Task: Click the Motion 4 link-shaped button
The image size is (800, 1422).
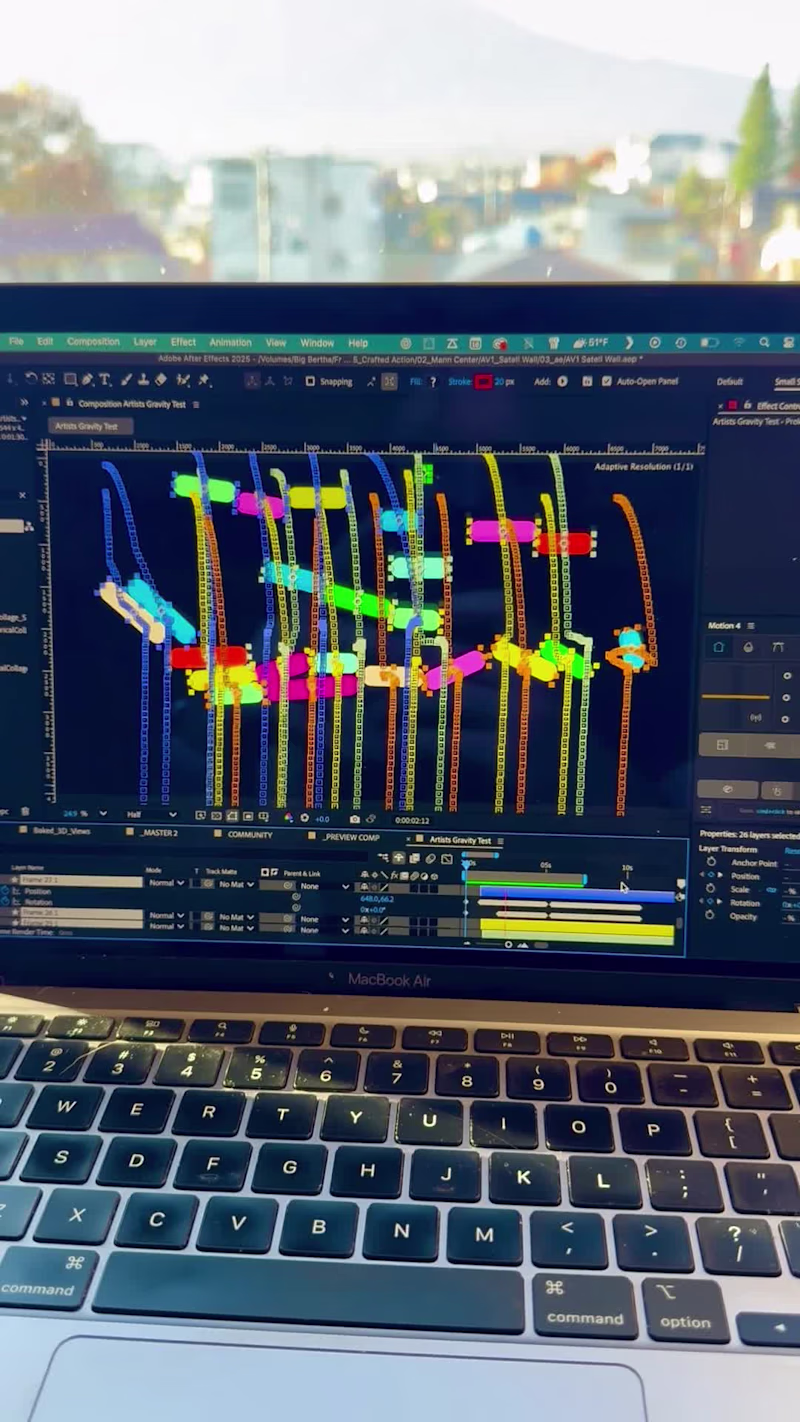Action: coord(728,789)
